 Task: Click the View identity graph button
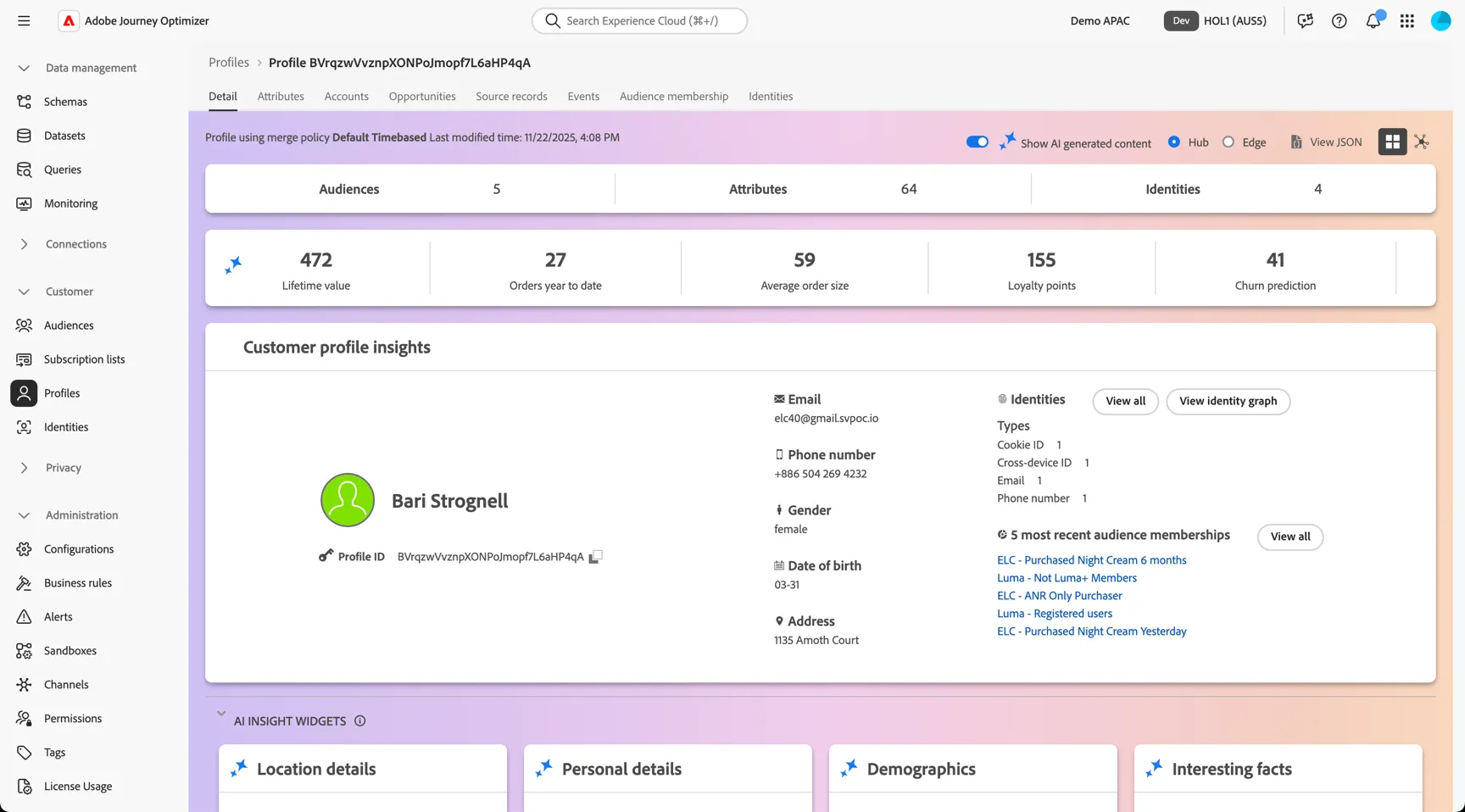tap(1228, 401)
